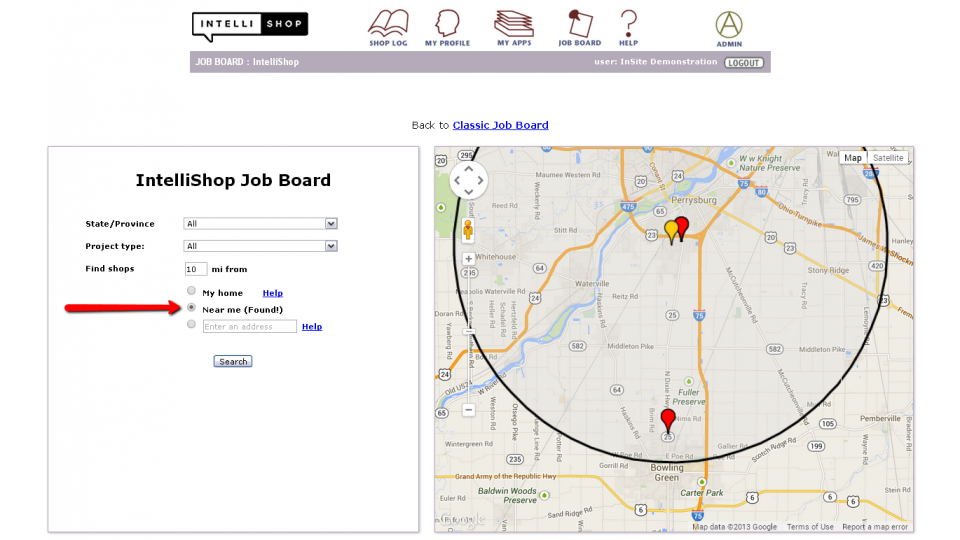Click the IntelliShop logo

tap(249, 25)
